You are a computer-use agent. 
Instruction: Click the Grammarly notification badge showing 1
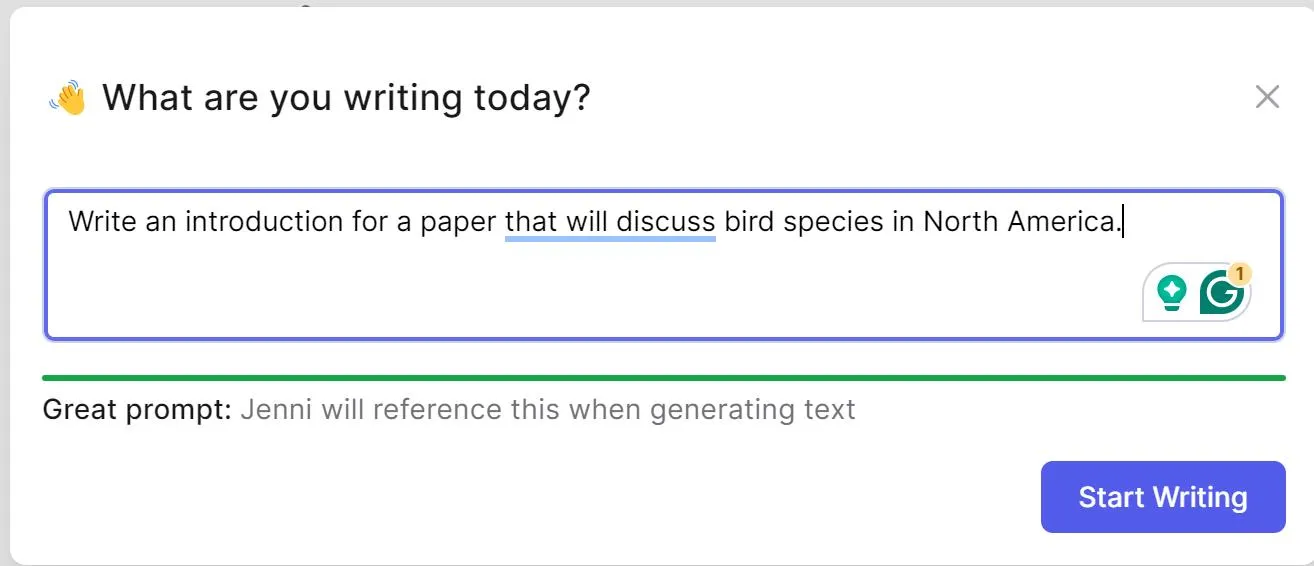point(1240,273)
